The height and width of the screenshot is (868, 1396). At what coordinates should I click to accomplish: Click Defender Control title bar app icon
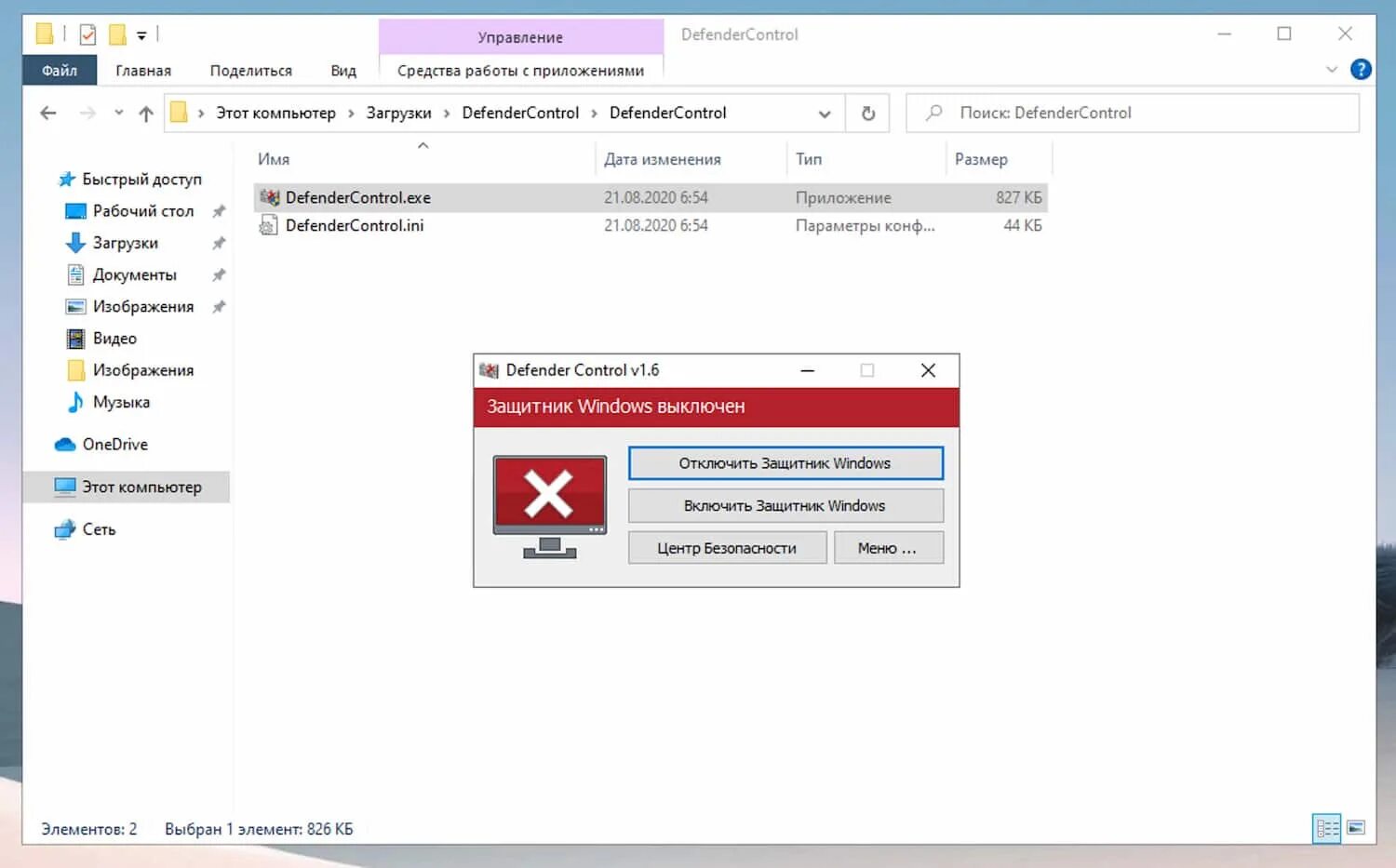489,370
